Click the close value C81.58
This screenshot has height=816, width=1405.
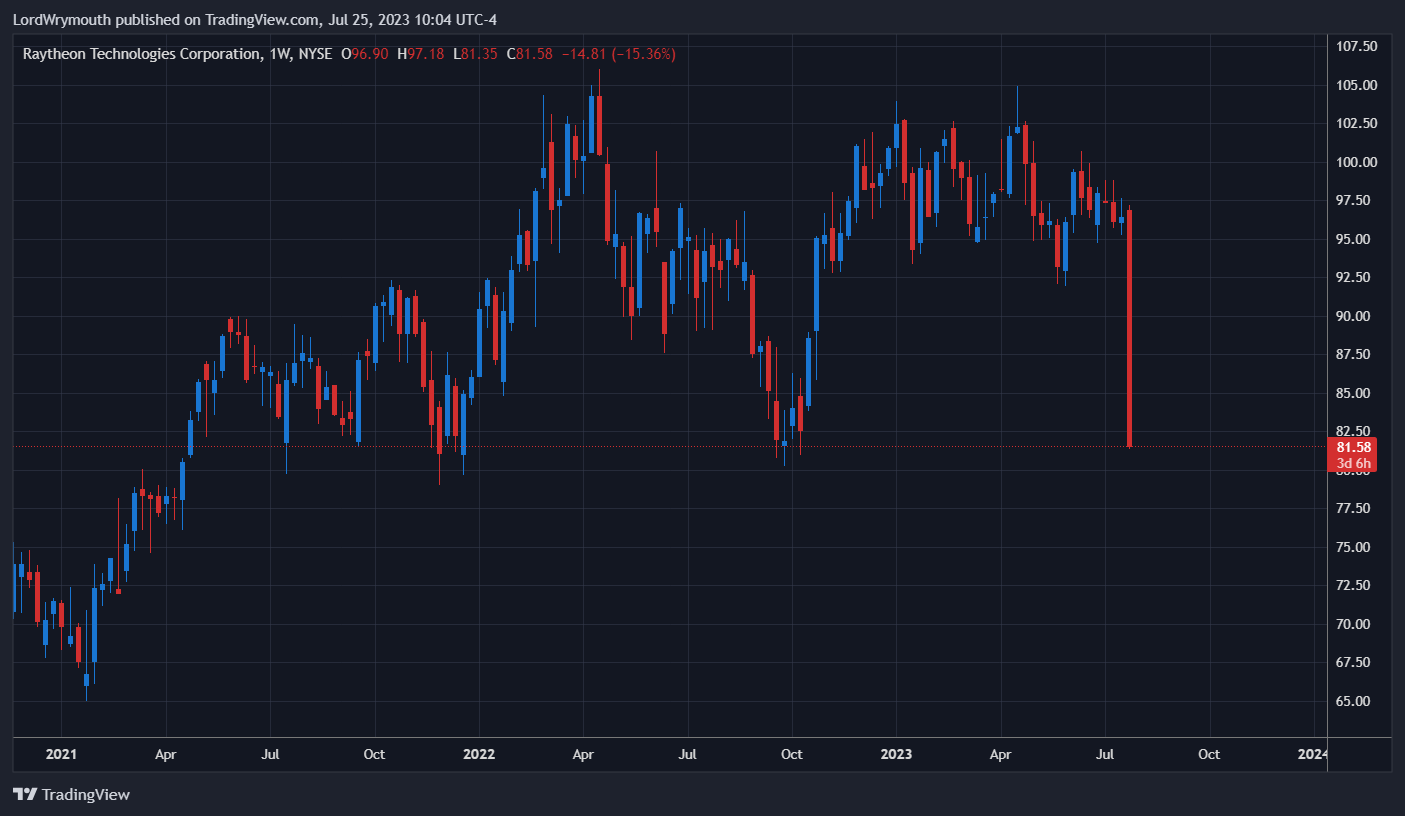click(x=530, y=54)
